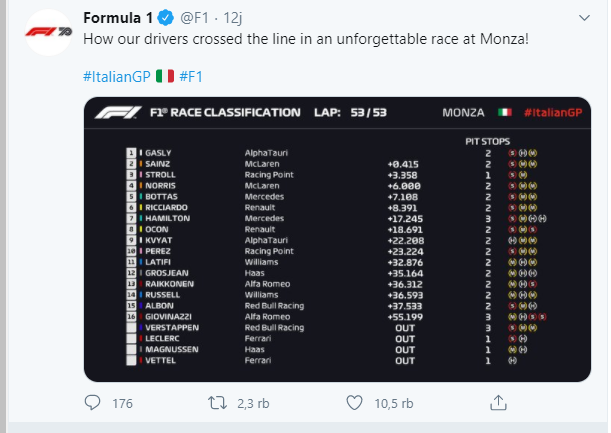Open the #F1 hashtag link
The image size is (611, 433).
coord(192,77)
